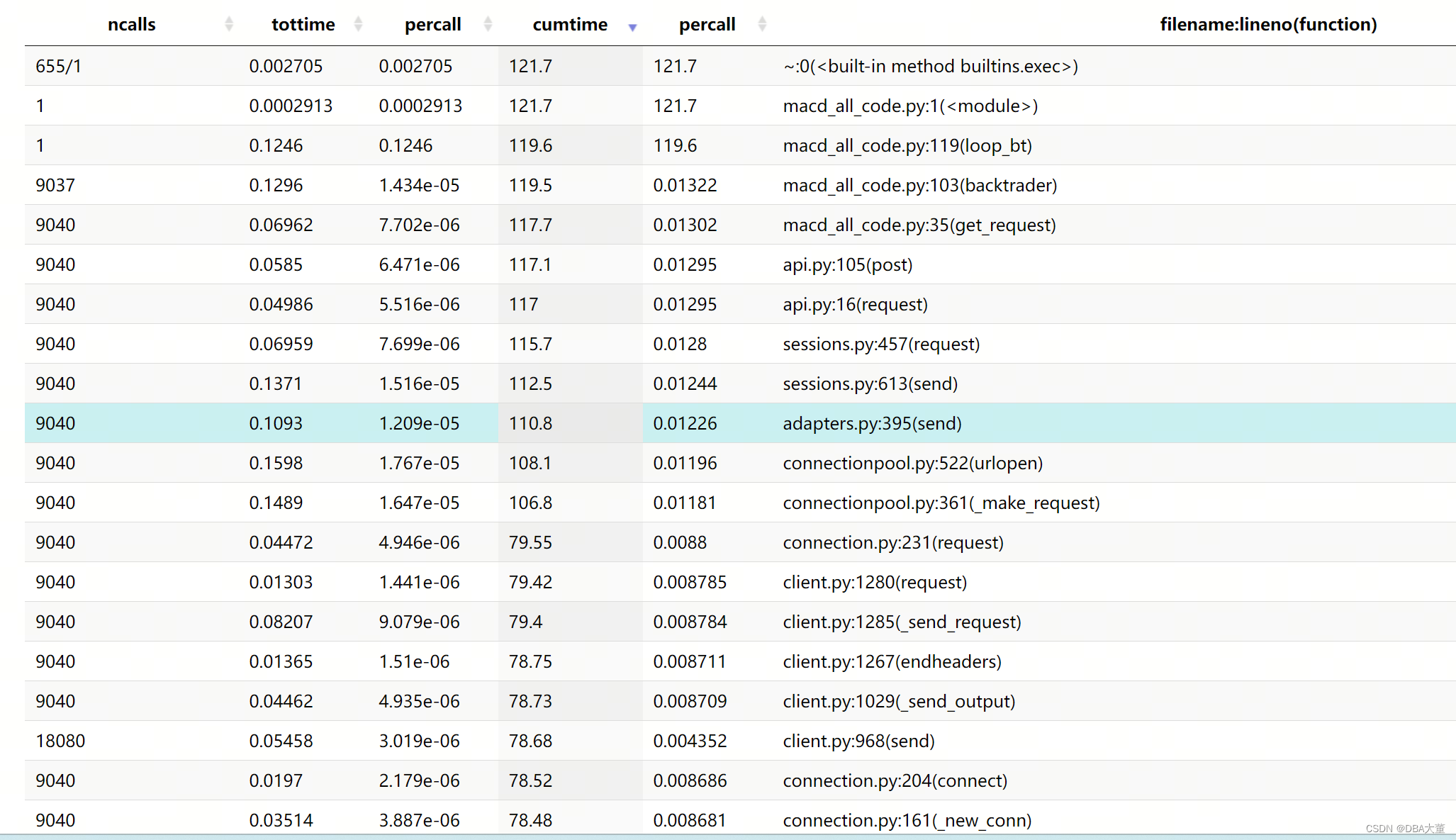Click the ncalls column header
This screenshot has width=1456, height=840.
click(132, 24)
